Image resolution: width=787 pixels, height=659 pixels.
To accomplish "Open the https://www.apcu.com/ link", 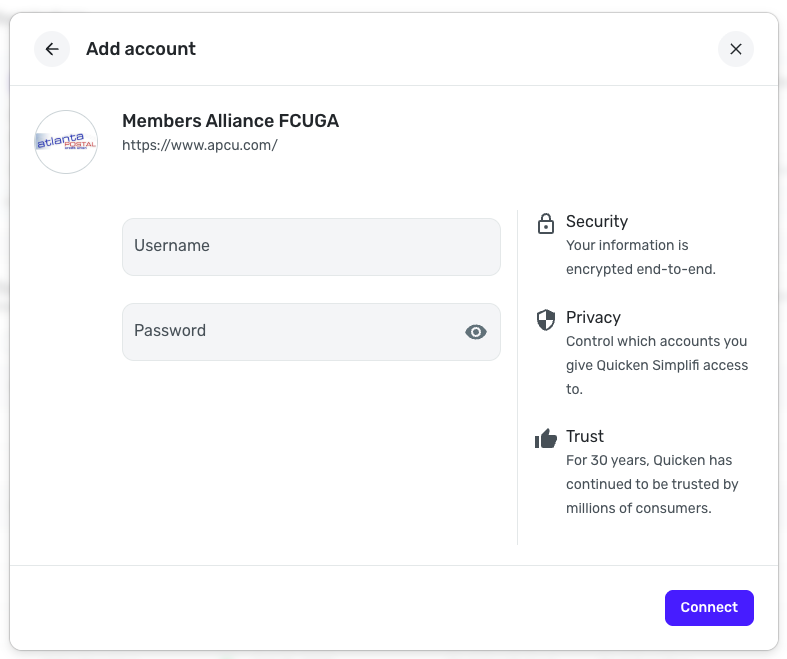I will pos(200,145).
